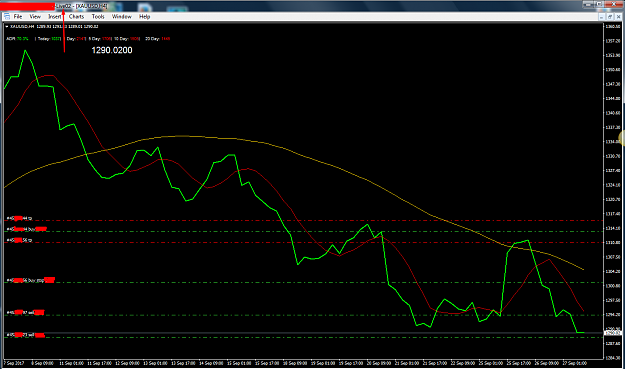Click the XAUUSD,H4 symbol text in chart
625x369 pixels.
(x=22, y=27)
